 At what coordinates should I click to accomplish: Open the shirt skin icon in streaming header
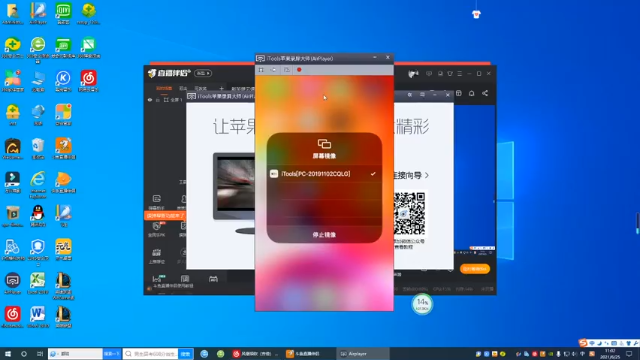click(x=450, y=73)
